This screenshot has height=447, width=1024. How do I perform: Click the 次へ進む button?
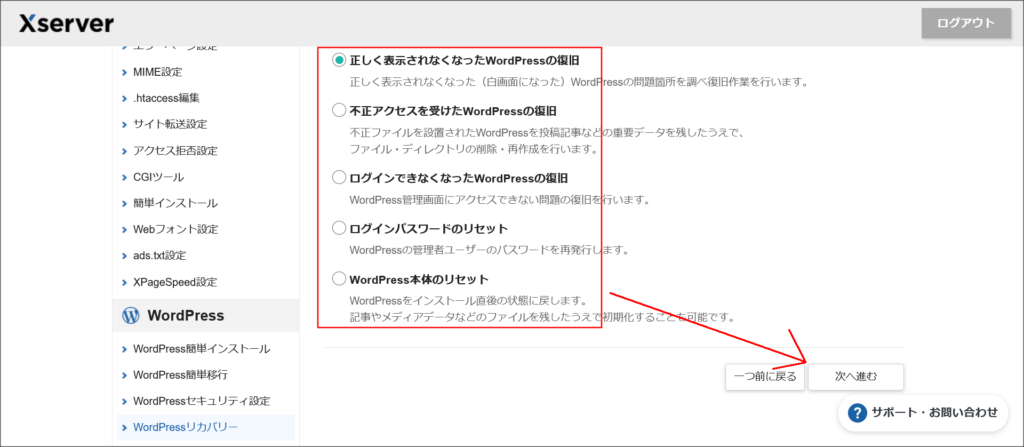tap(856, 377)
